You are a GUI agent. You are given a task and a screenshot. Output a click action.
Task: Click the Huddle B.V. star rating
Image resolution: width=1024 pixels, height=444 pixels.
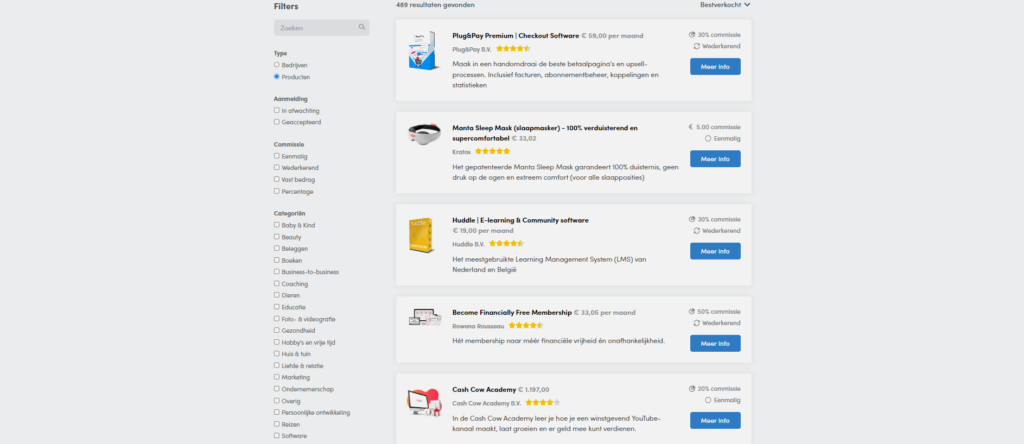(x=507, y=244)
